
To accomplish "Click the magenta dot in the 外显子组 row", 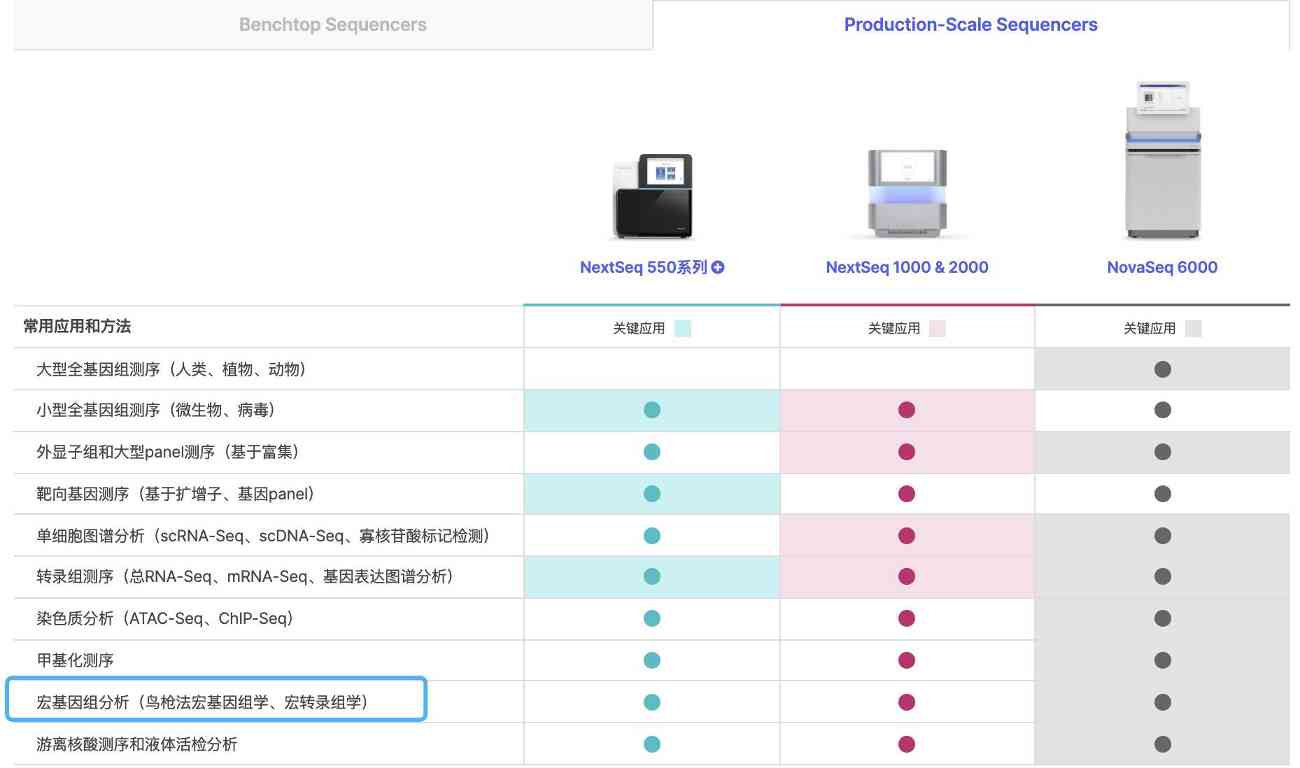I will tap(907, 452).
